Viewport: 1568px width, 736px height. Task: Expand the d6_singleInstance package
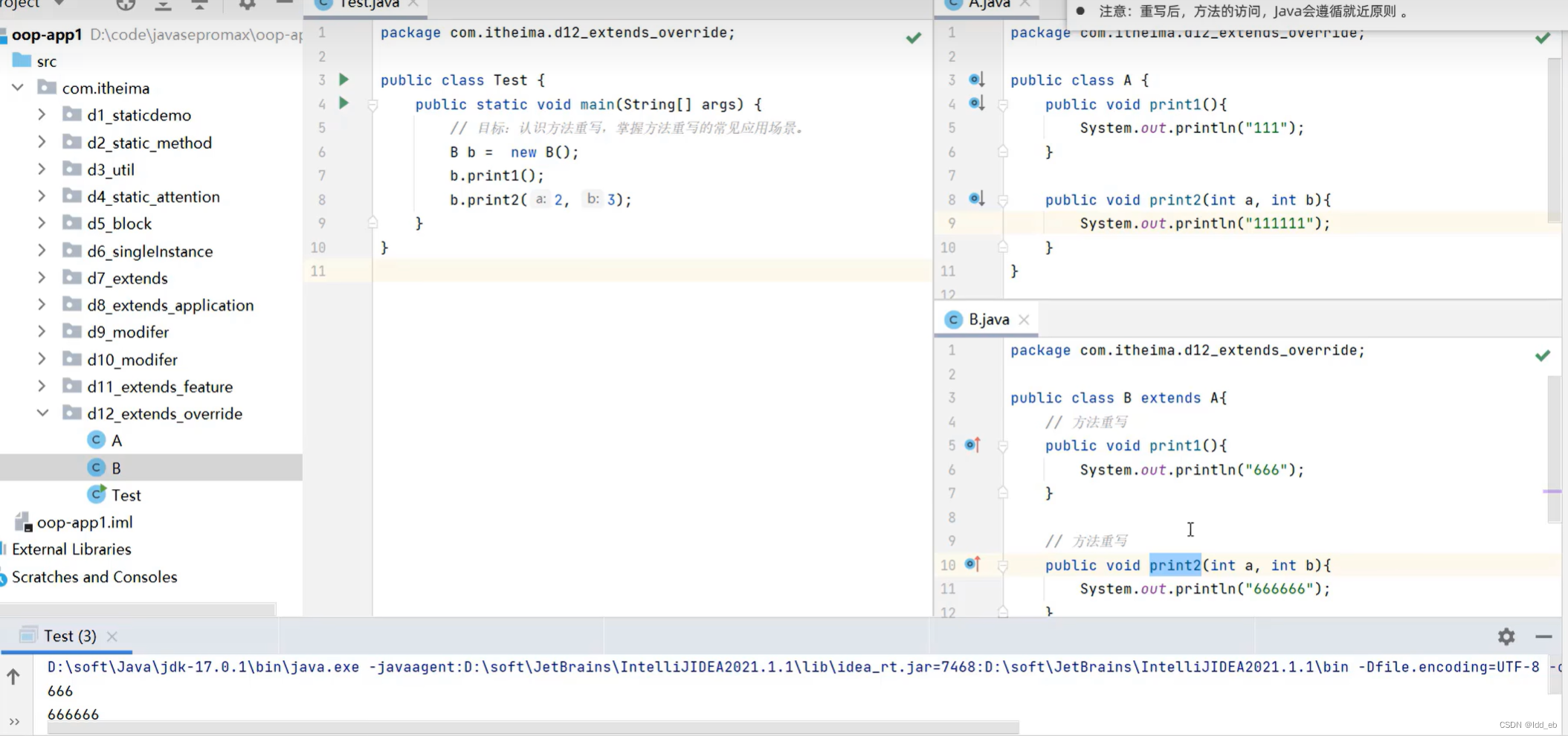tap(42, 251)
